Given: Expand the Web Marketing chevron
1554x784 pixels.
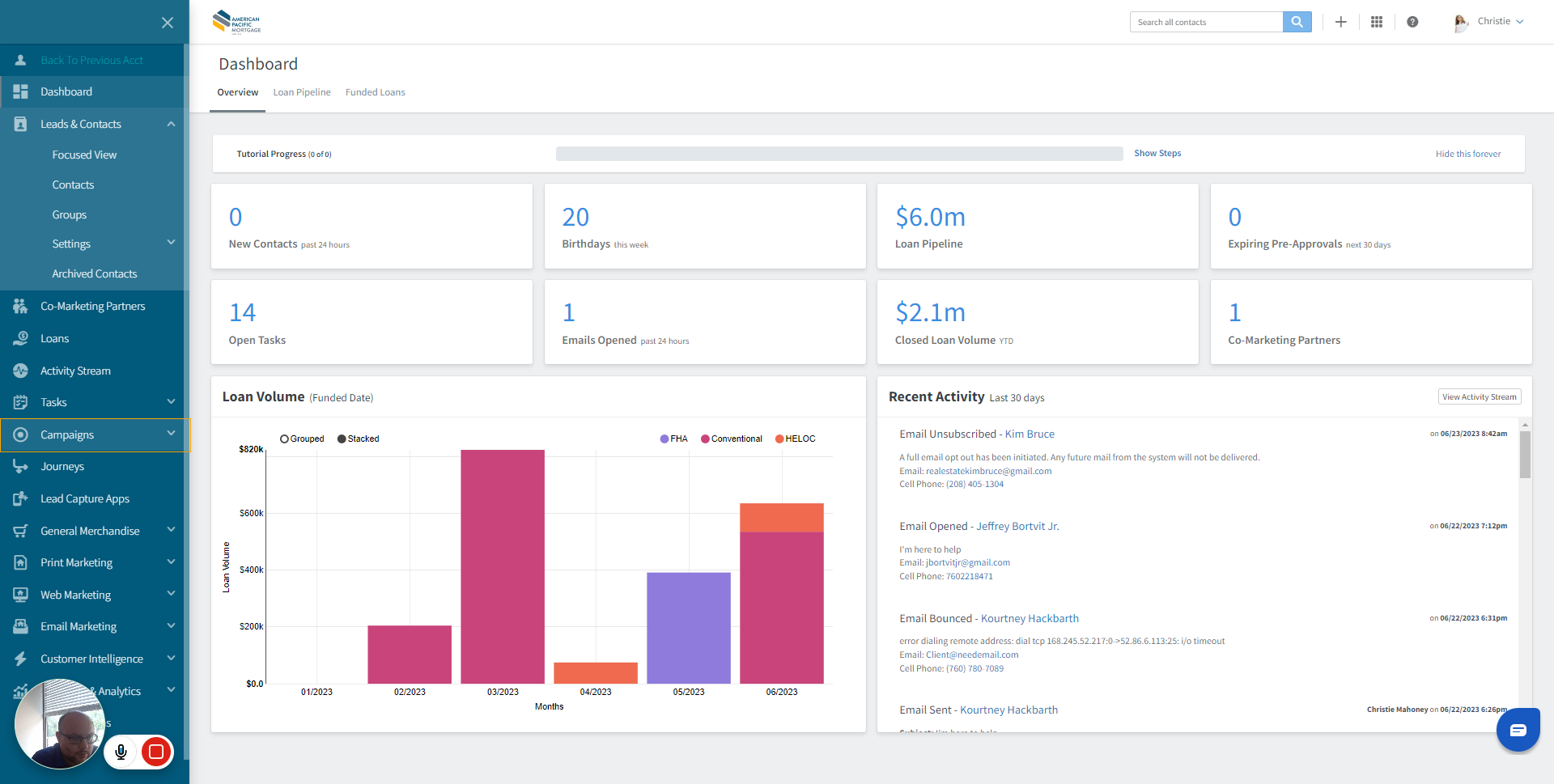Looking at the screenshot, I should click(171, 594).
